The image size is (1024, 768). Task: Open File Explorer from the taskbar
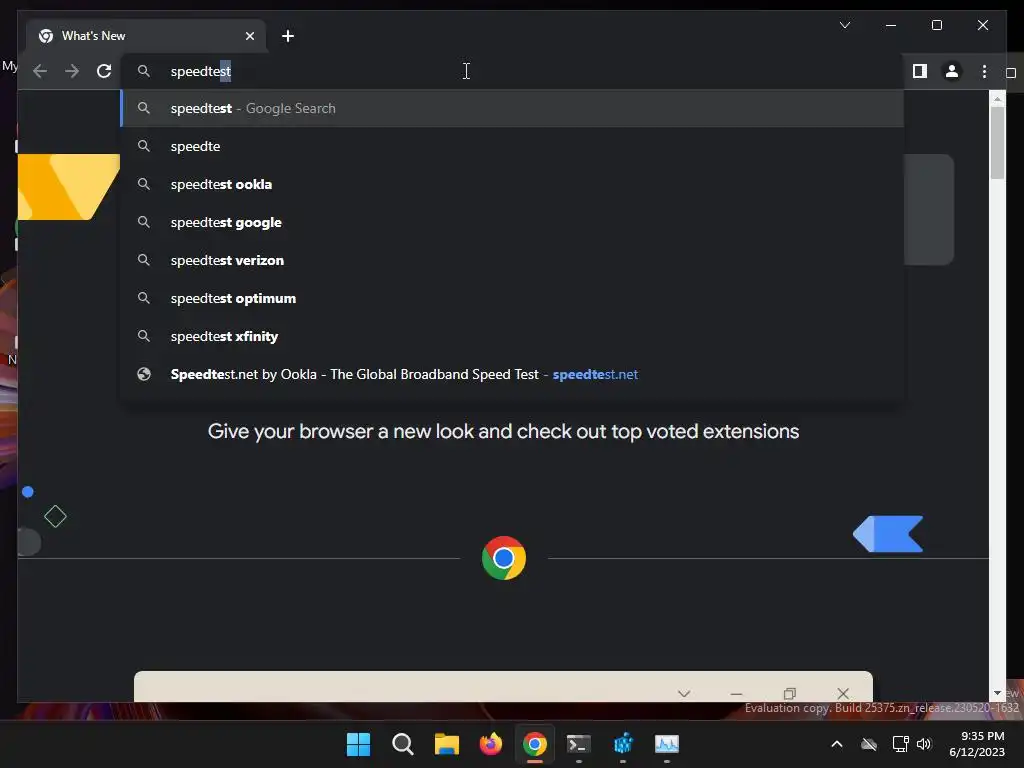point(447,744)
